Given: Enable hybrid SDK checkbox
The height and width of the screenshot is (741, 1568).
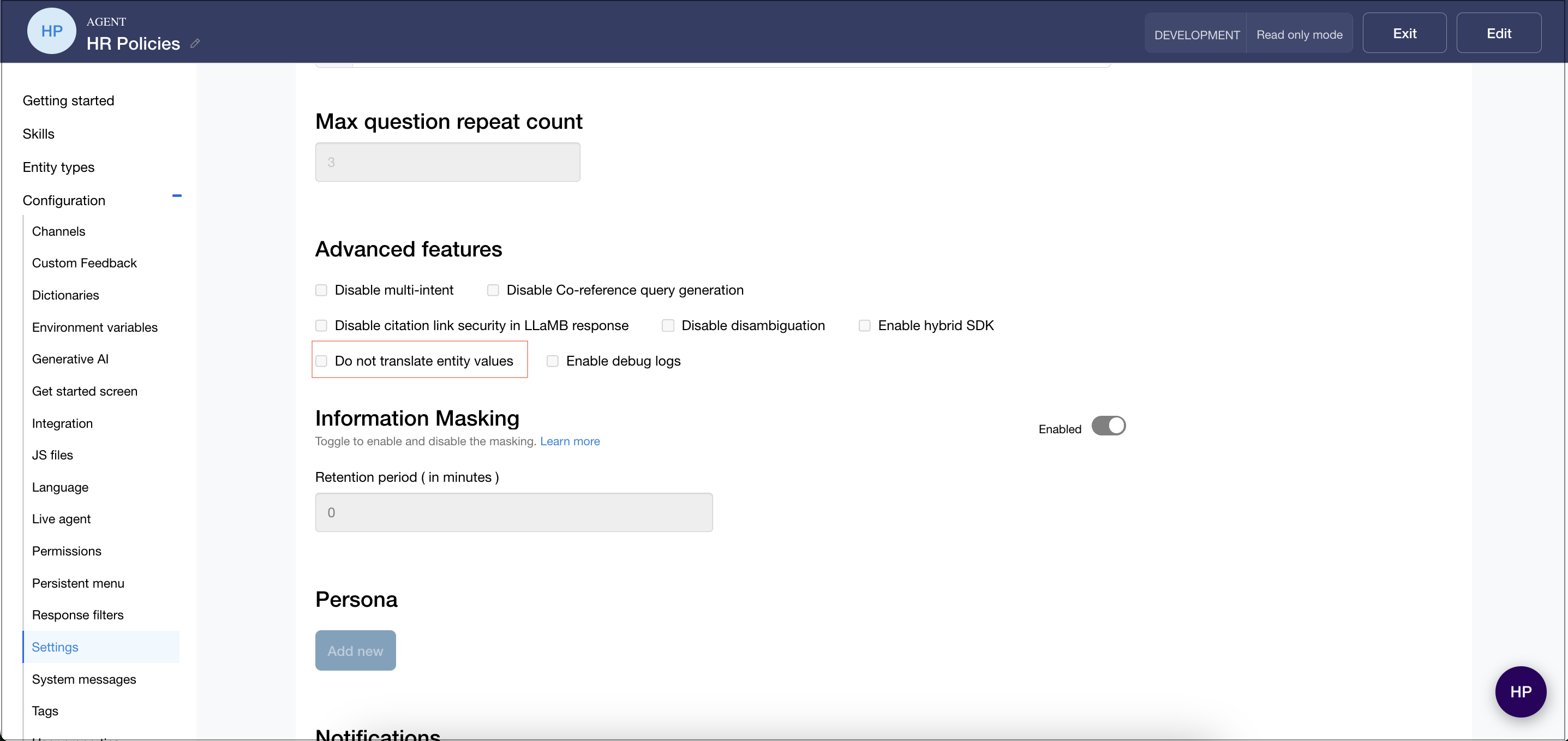Looking at the screenshot, I should point(864,326).
